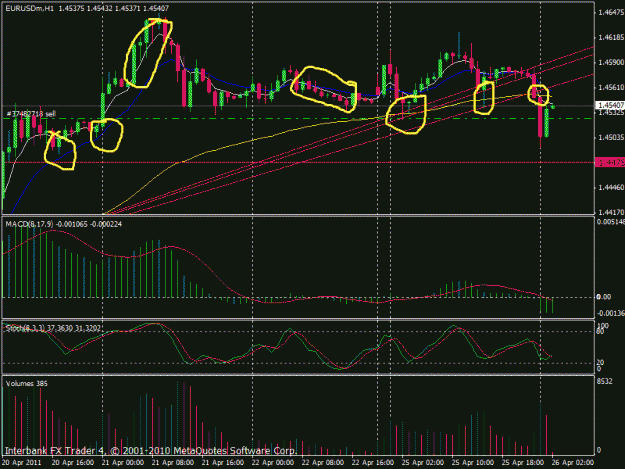Click the red horizontal line price tag
Screen dimensions: 625x469
(x=610, y=162)
